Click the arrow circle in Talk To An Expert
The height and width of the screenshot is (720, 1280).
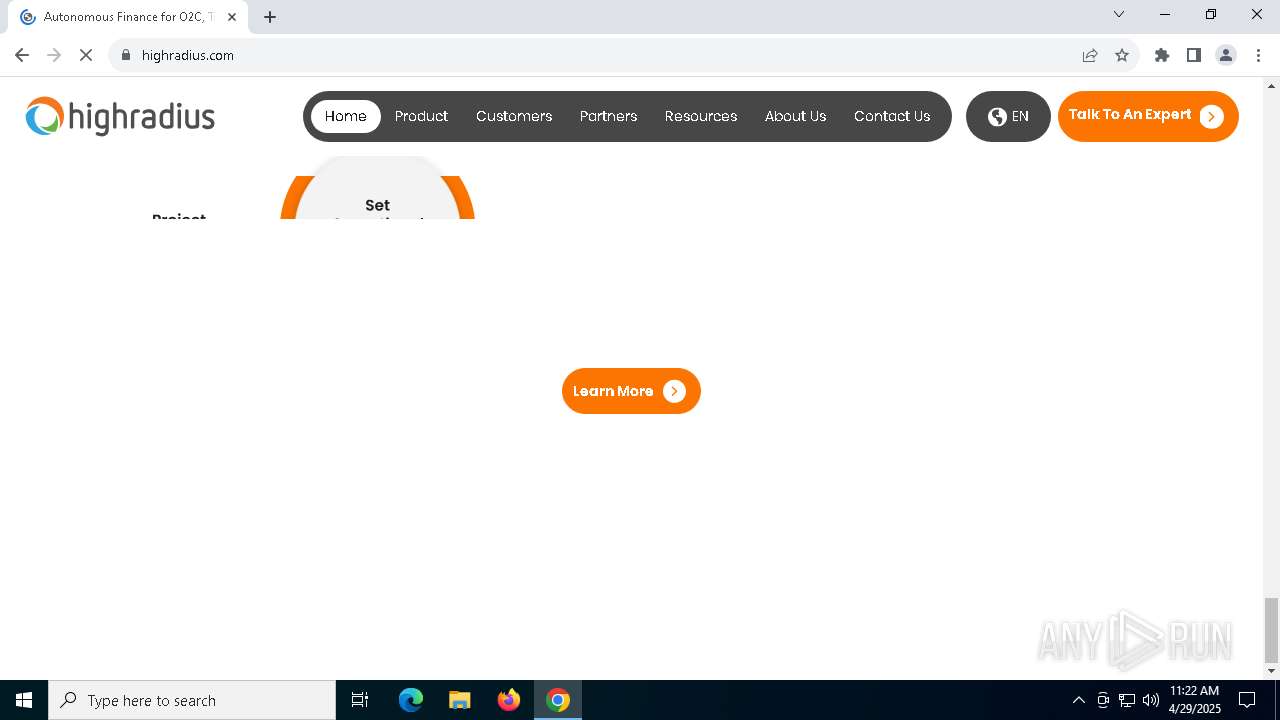coord(1212,117)
